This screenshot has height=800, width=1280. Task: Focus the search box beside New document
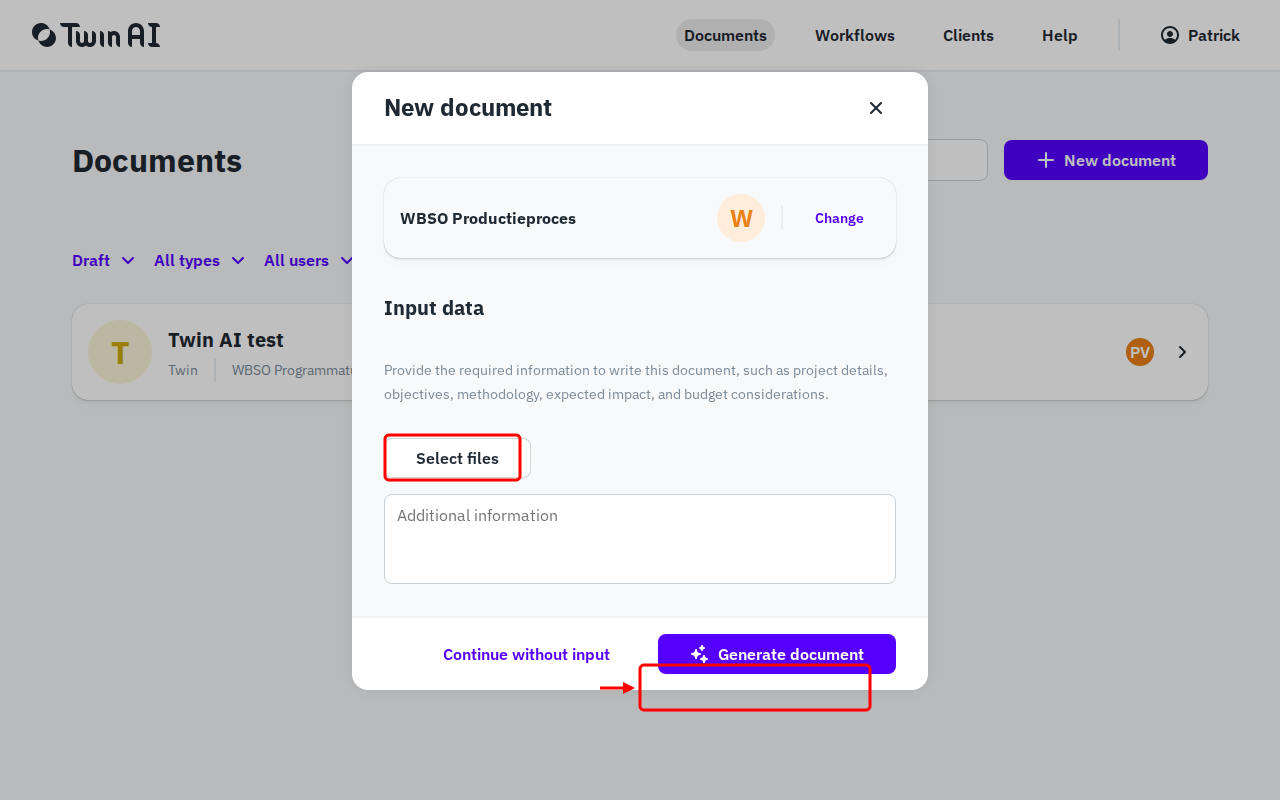click(x=958, y=160)
